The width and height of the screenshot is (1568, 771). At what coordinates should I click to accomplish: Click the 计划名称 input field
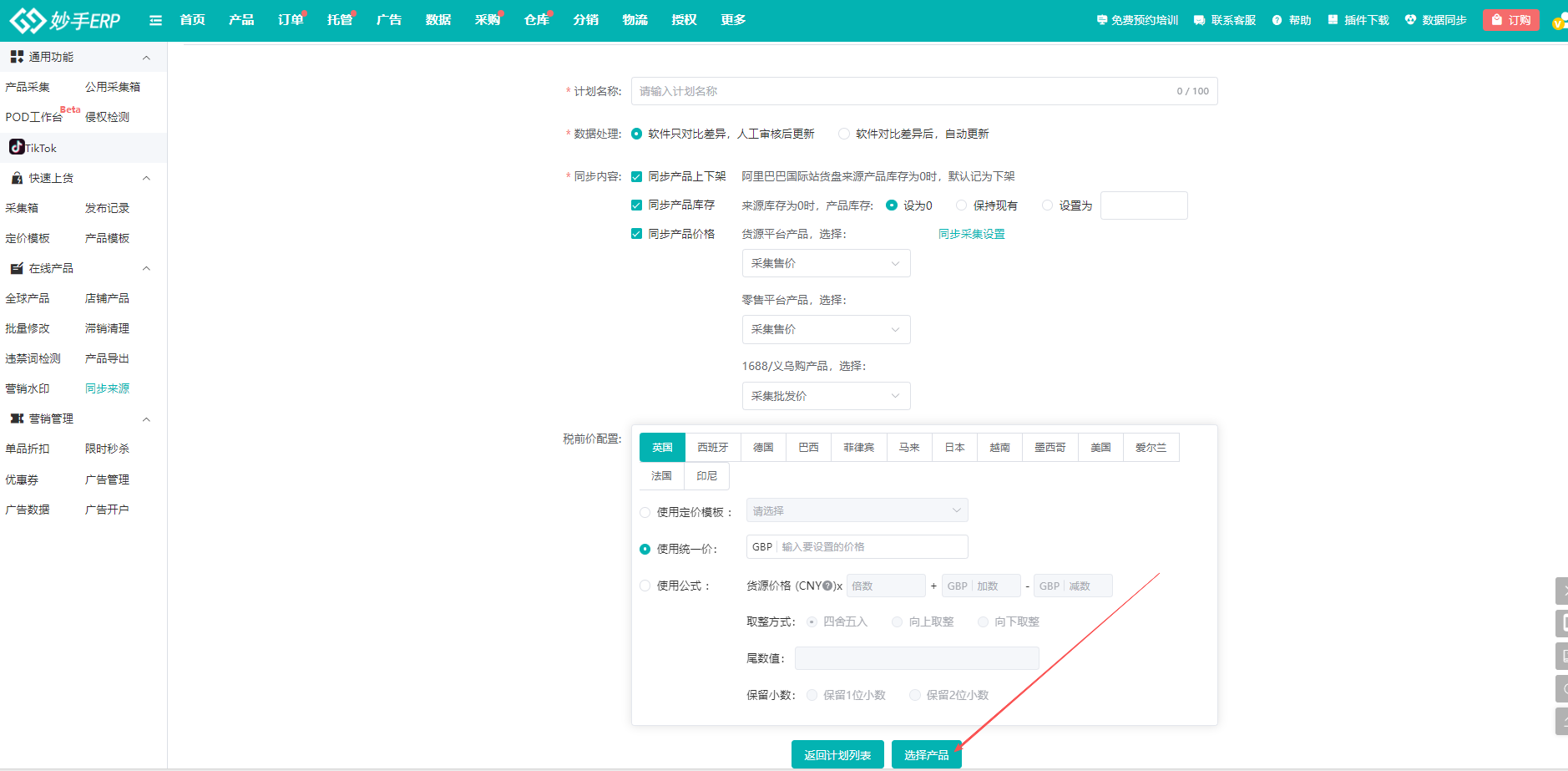[902, 91]
